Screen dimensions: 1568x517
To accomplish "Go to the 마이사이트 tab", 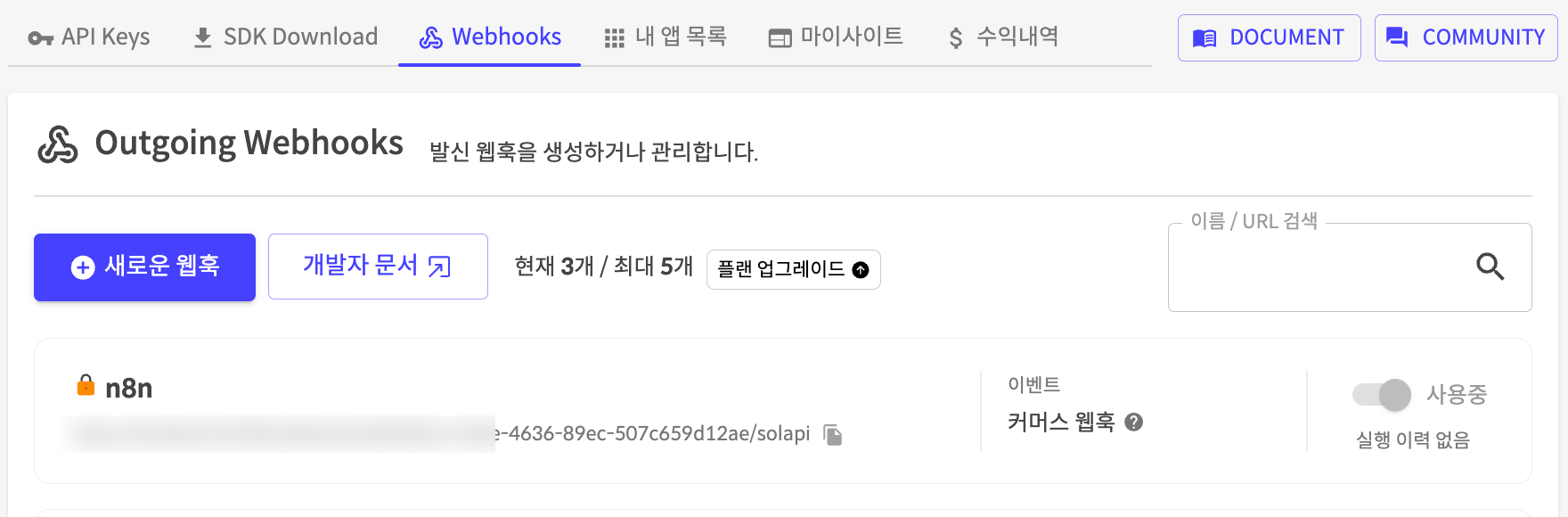I will point(836,37).
